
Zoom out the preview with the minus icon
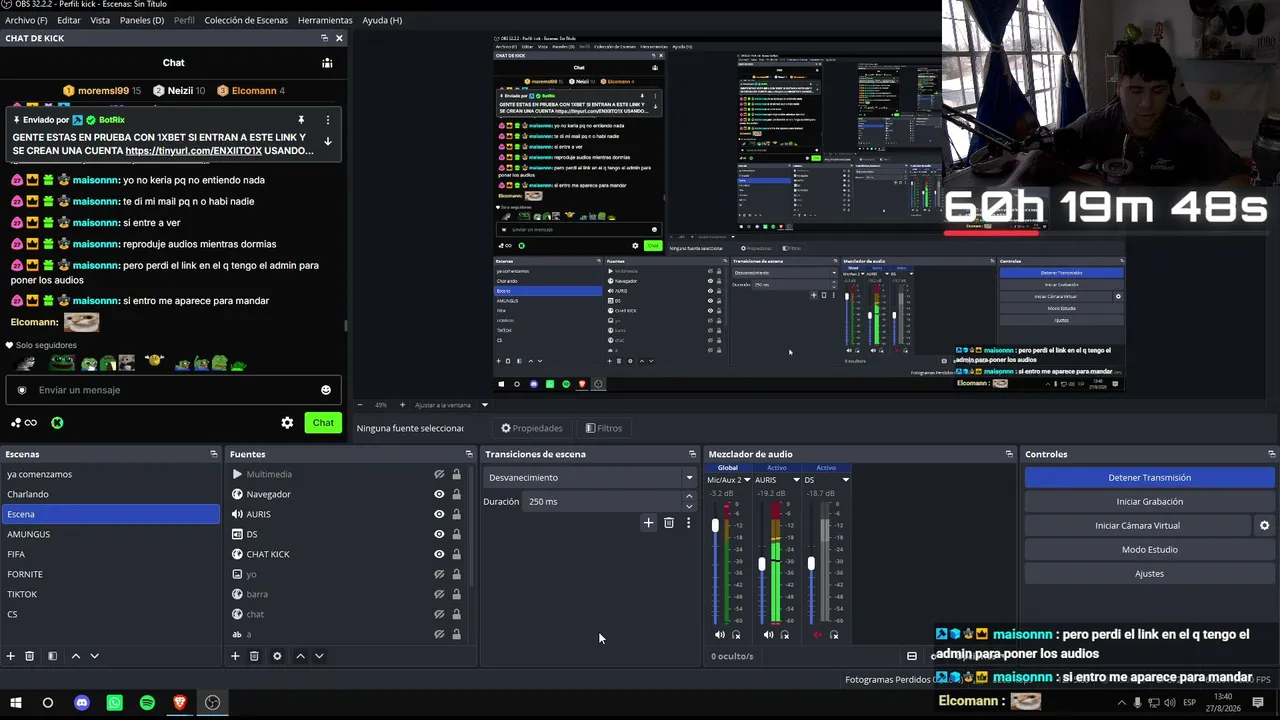(x=358, y=405)
